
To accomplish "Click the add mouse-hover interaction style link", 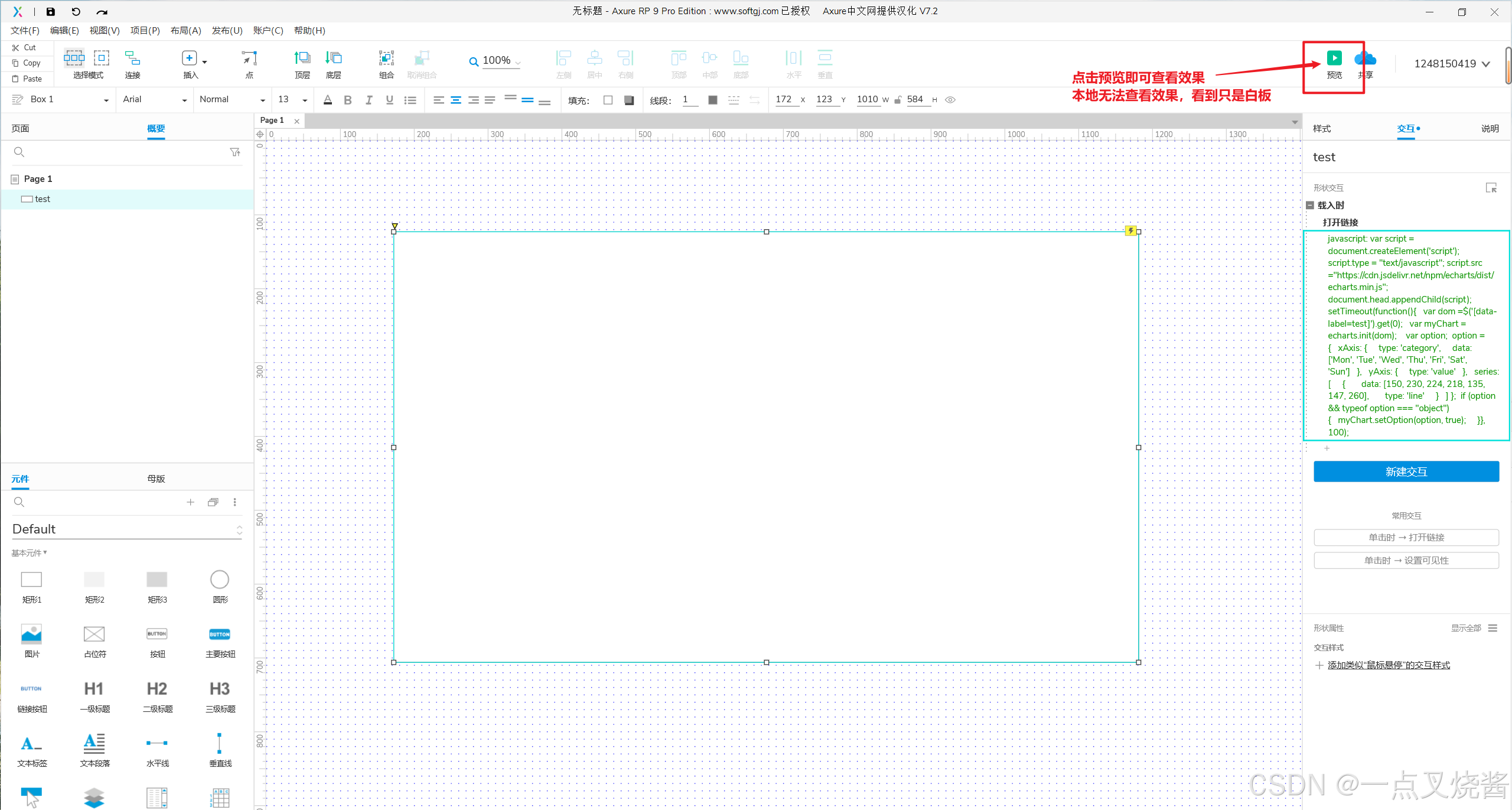I will click(x=1388, y=665).
